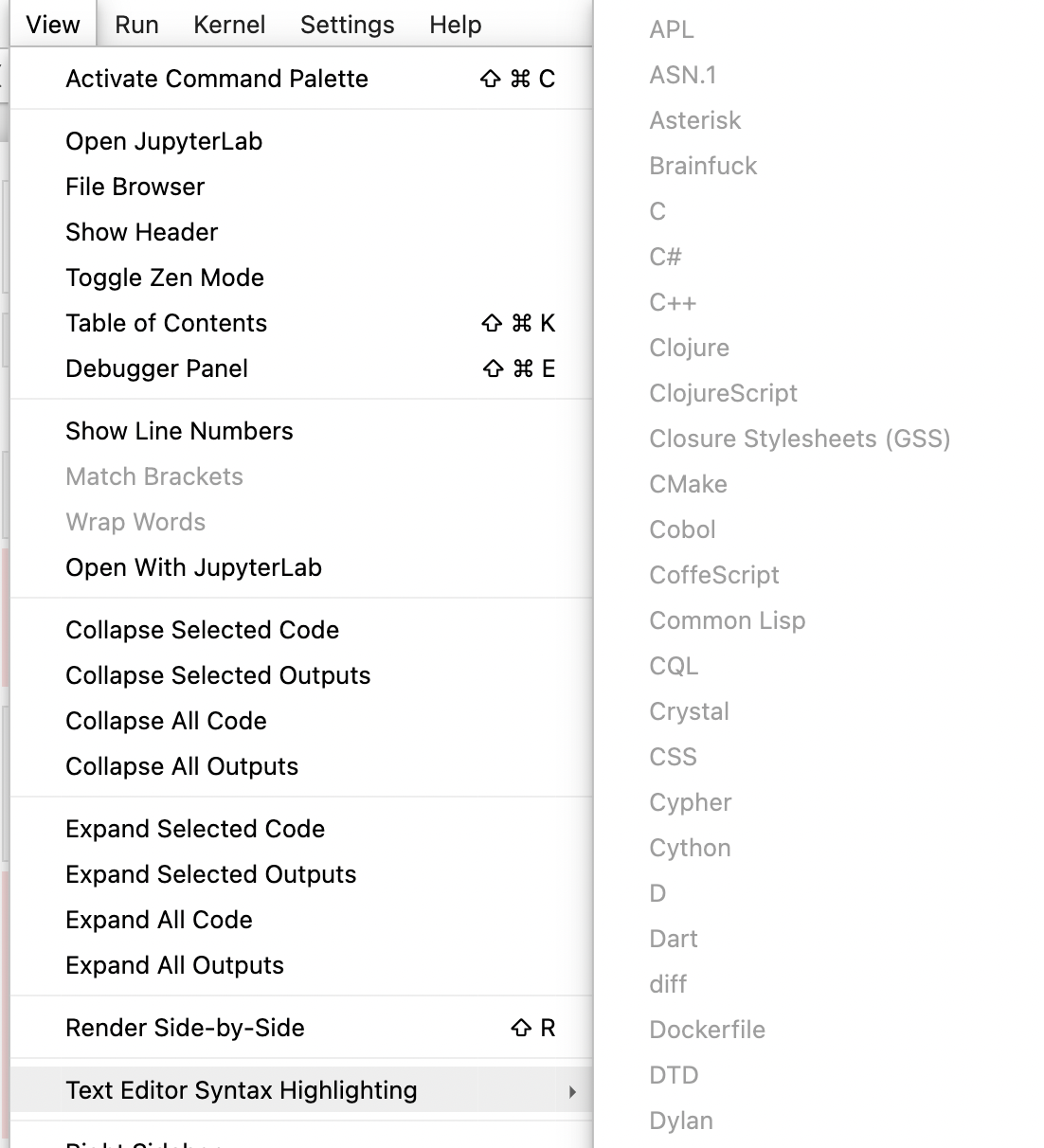1044x1148 pixels.
Task: Select Open JupyterLab
Action: pos(301,141)
